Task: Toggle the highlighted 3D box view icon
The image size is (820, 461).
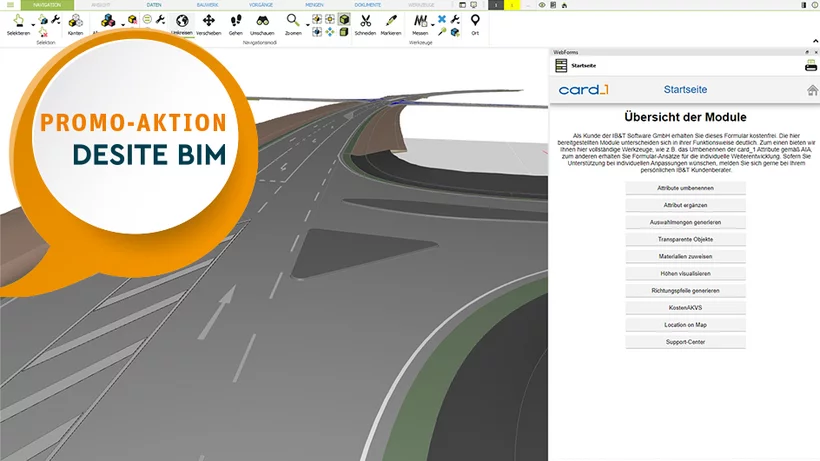Action: coord(344,19)
